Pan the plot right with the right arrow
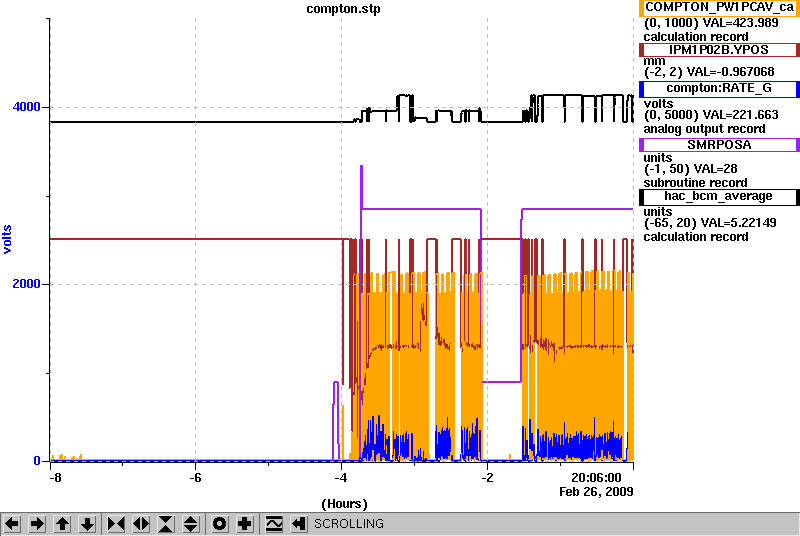Viewport: 800px width, 536px height. [37, 524]
